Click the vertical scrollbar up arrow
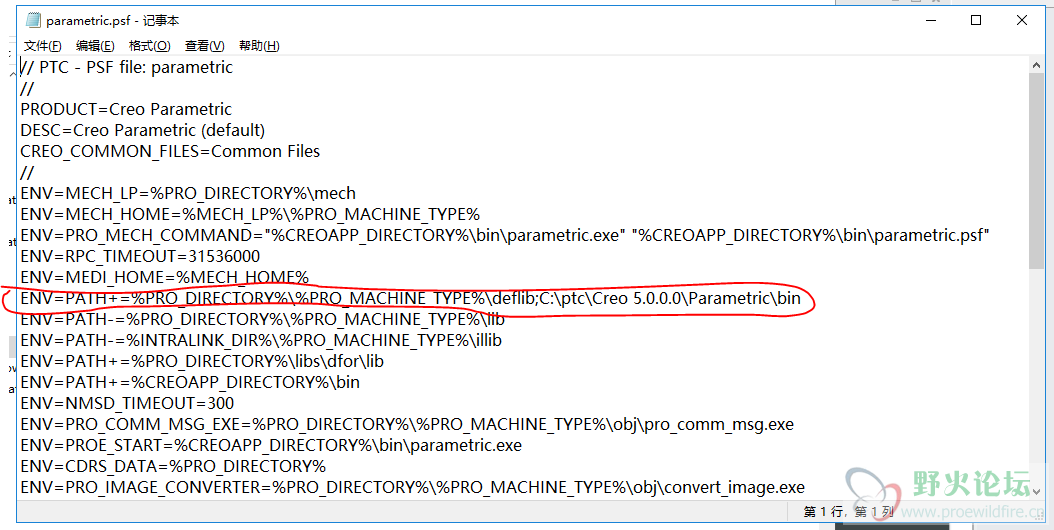This screenshot has width=1054, height=530. [x=1036, y=65]
